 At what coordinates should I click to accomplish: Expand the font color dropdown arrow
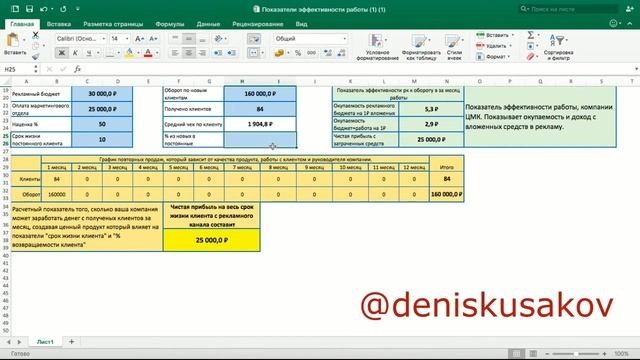click(x=157, y=53)
